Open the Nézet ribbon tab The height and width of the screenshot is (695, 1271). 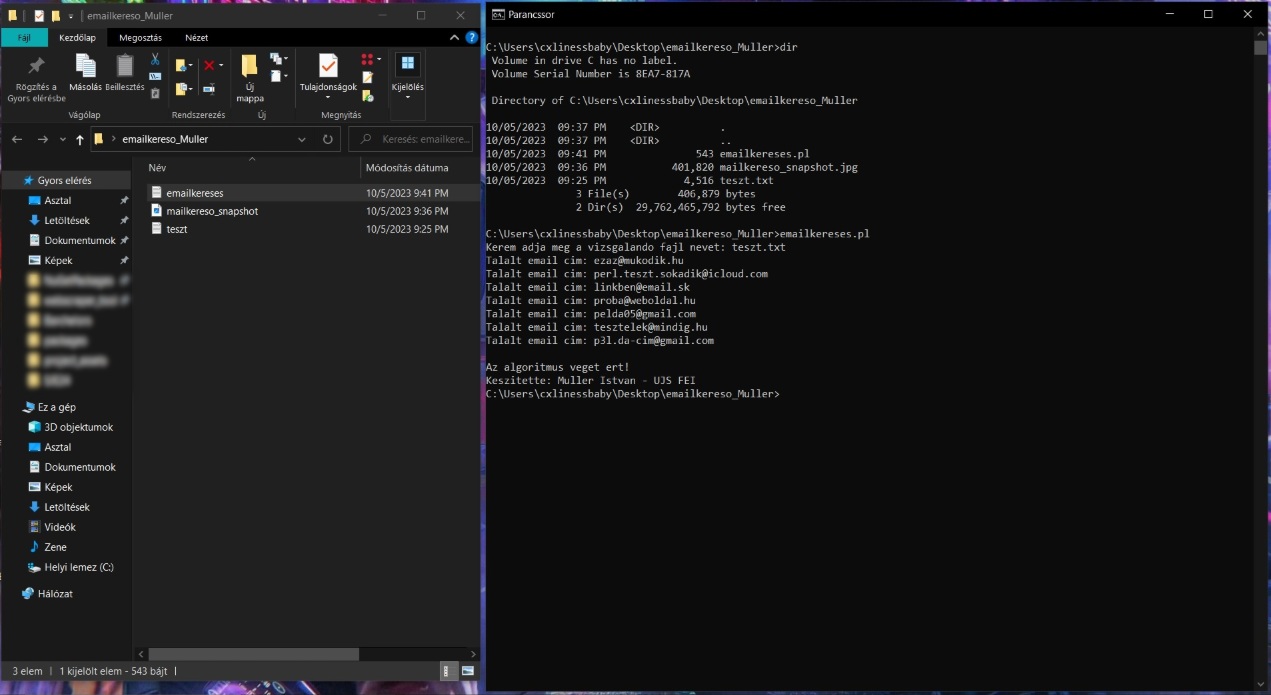(196, 37)
